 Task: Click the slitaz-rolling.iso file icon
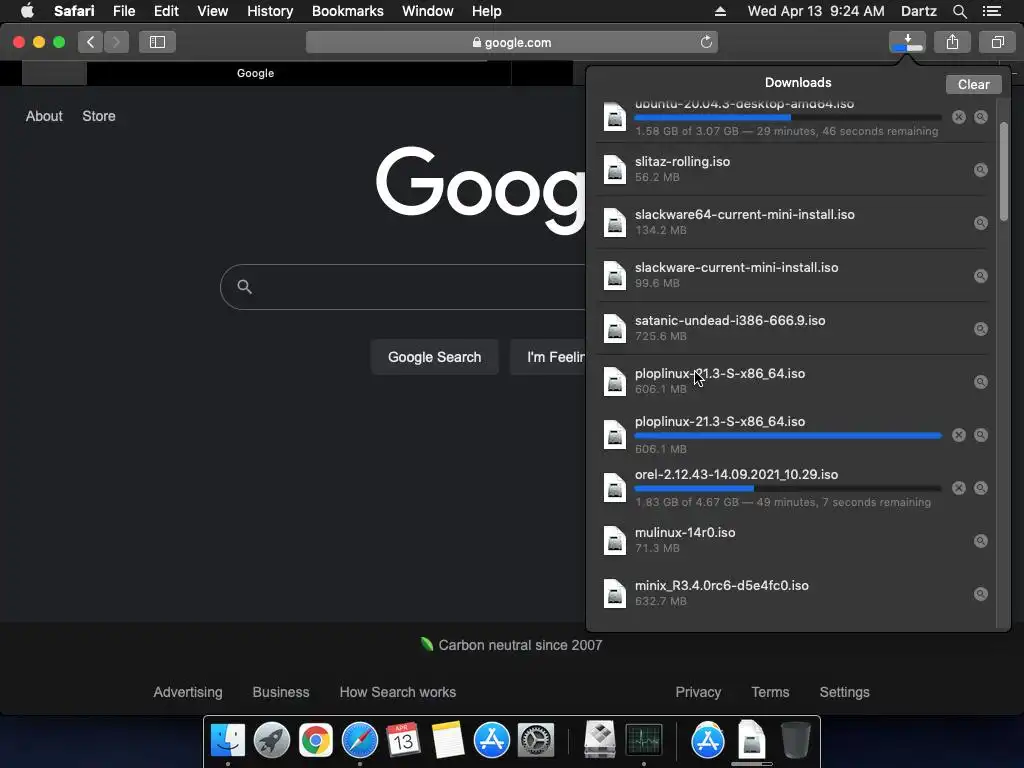[615, 170]
